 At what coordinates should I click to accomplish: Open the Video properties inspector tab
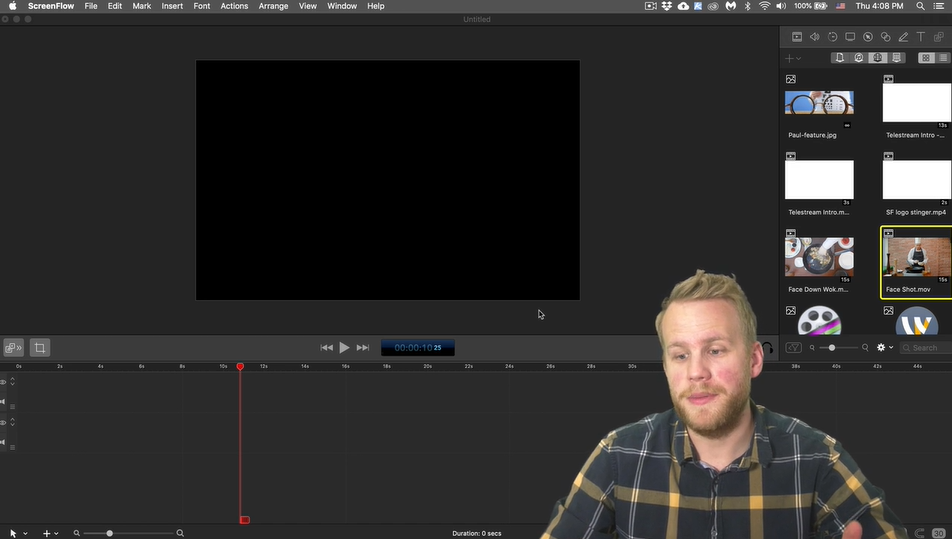(797, 37)
